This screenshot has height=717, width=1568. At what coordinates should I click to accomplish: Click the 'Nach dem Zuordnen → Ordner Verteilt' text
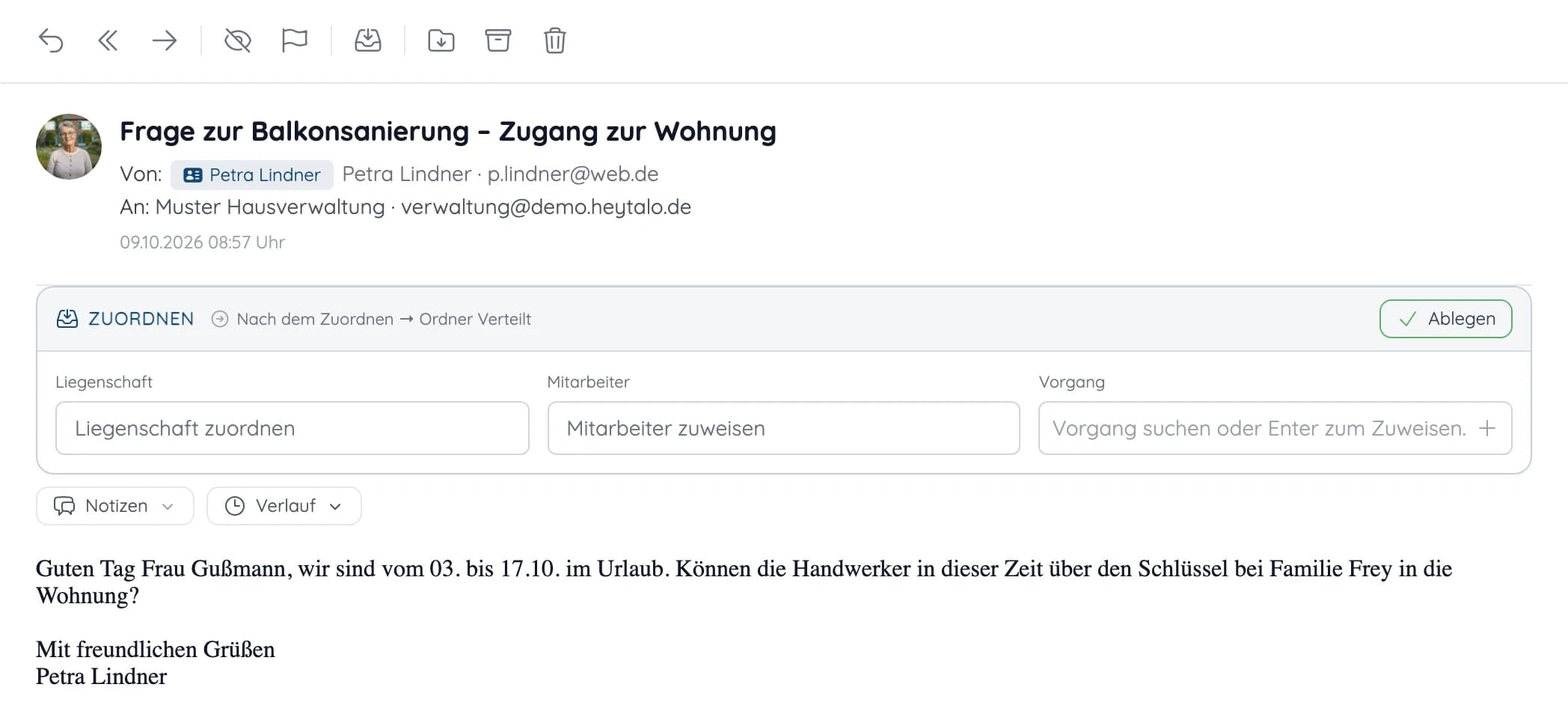point(384,319)
